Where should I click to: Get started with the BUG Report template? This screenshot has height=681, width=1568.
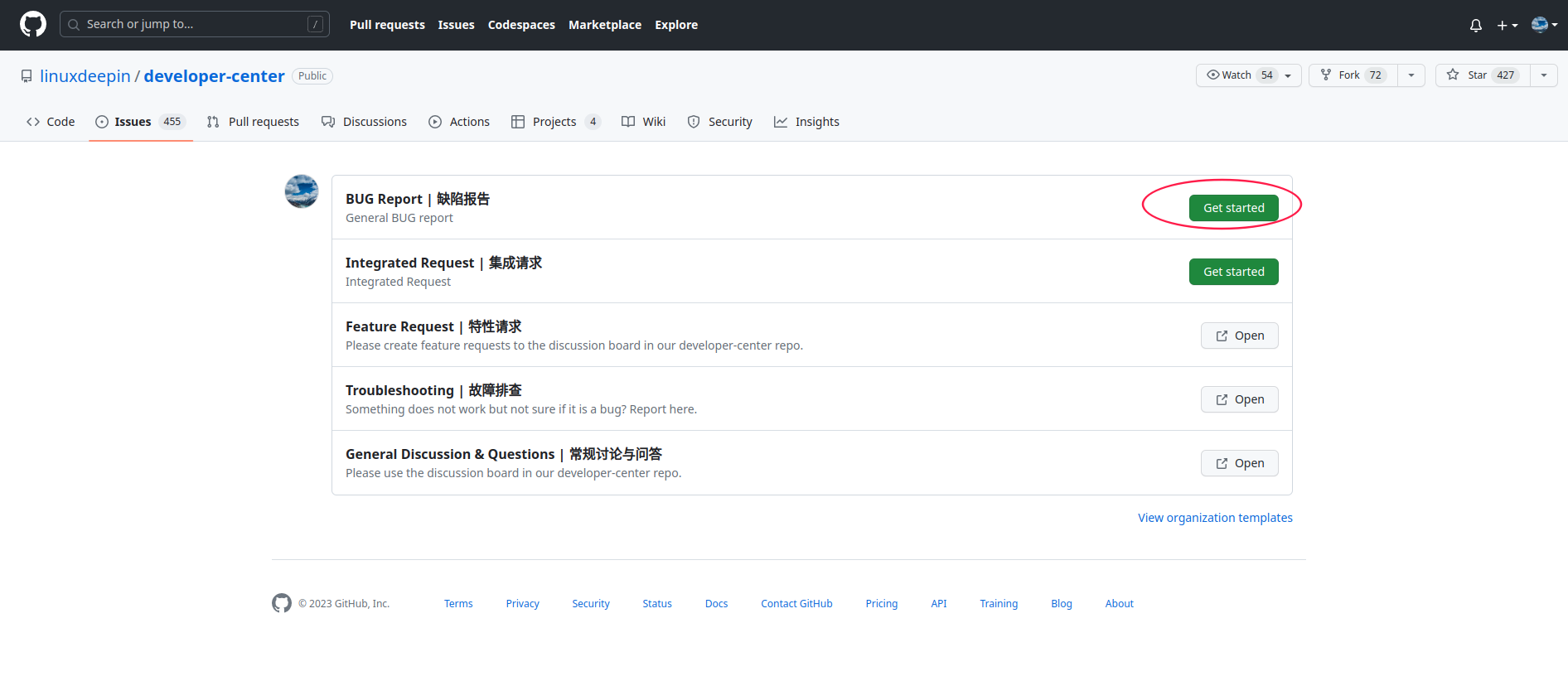coord(1234,208)
